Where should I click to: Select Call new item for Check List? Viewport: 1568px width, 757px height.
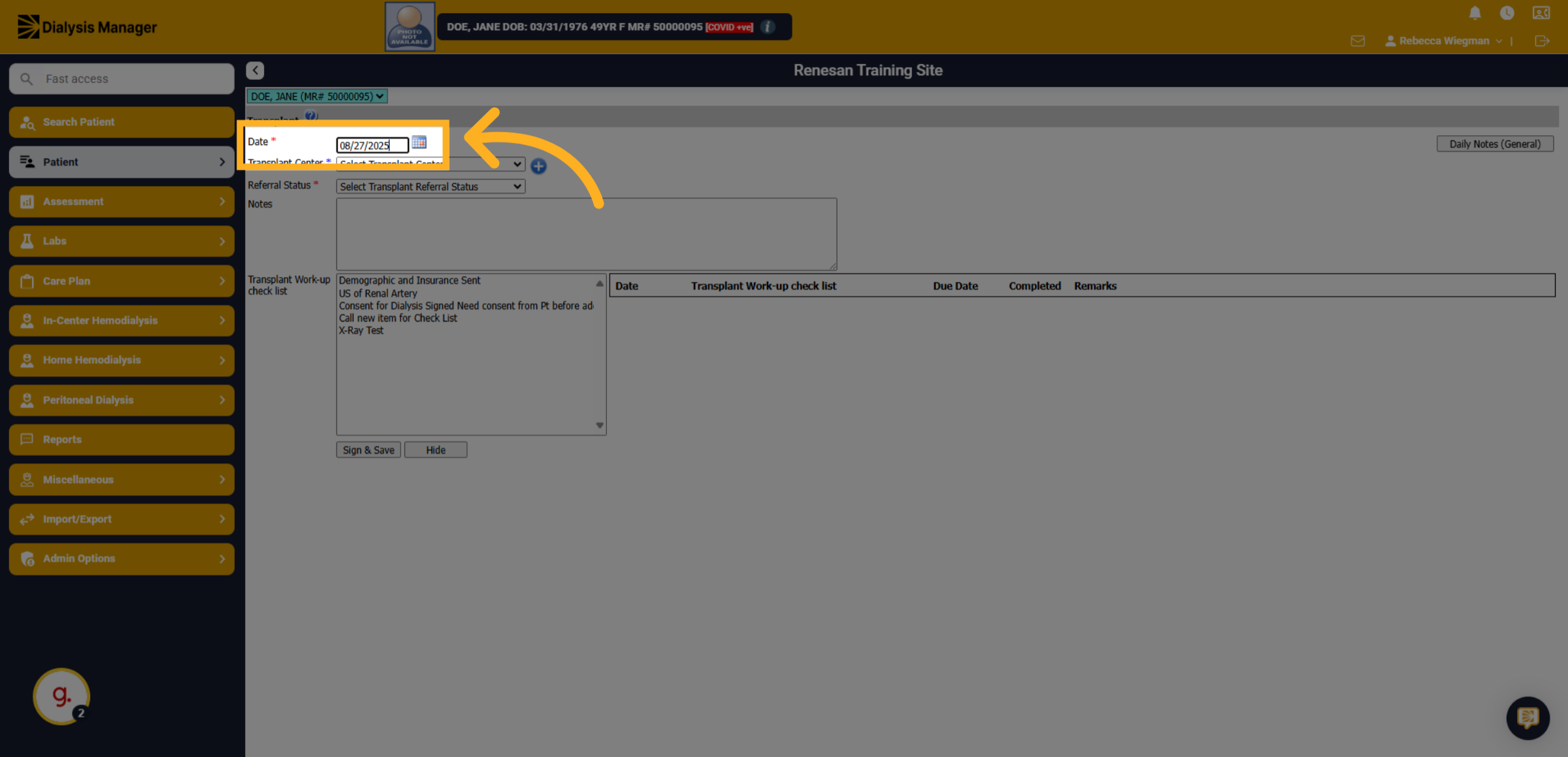(398, 318)
